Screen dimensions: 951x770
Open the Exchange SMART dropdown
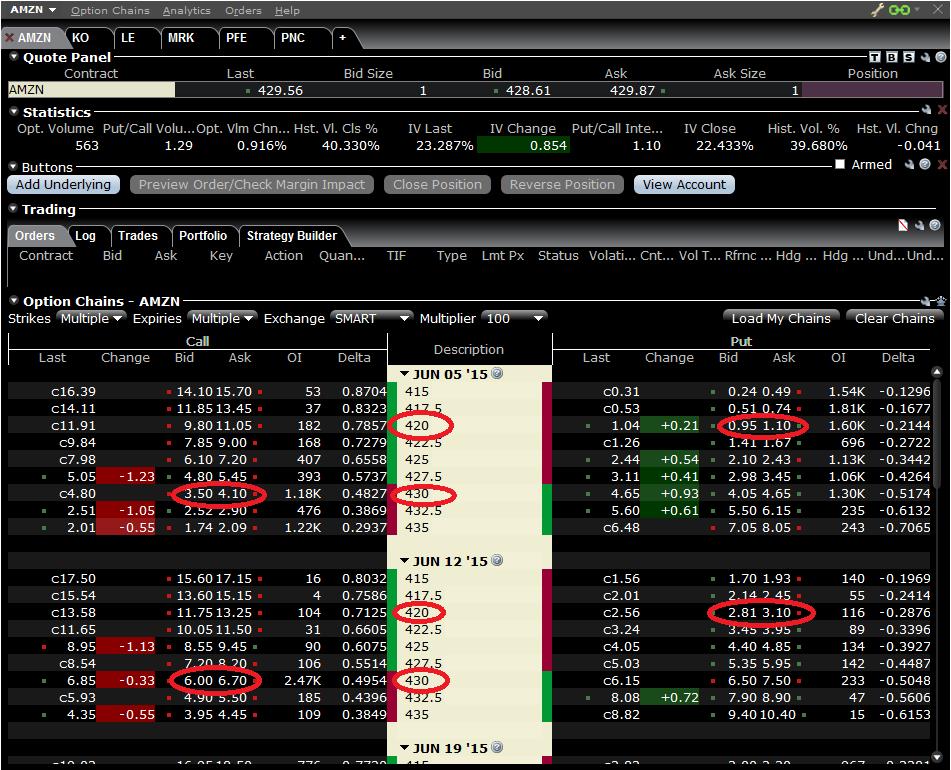pyautogui.click(x=371, y=318)
